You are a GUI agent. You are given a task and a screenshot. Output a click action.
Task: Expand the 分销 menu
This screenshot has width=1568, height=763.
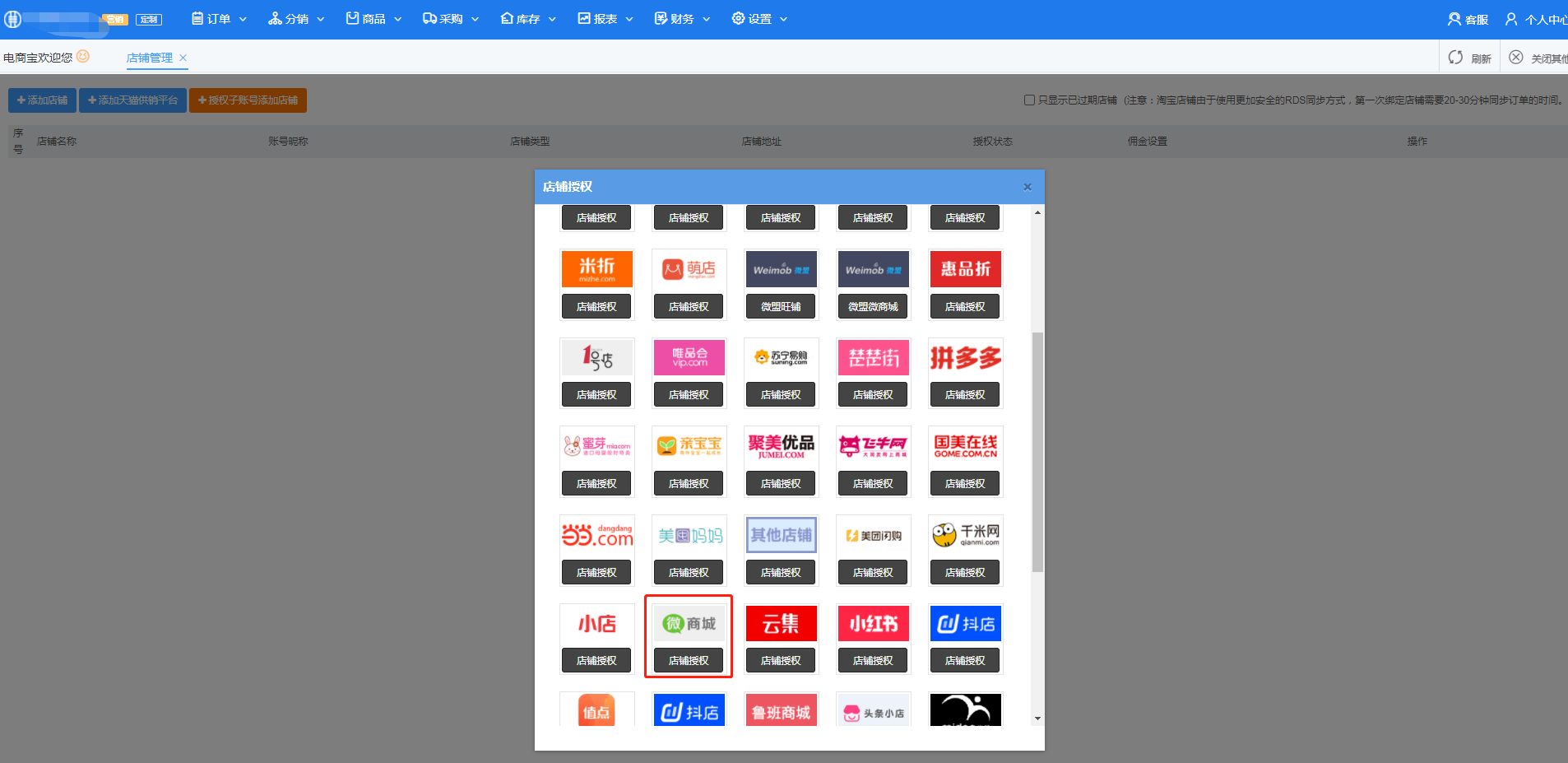pos(296,19)
